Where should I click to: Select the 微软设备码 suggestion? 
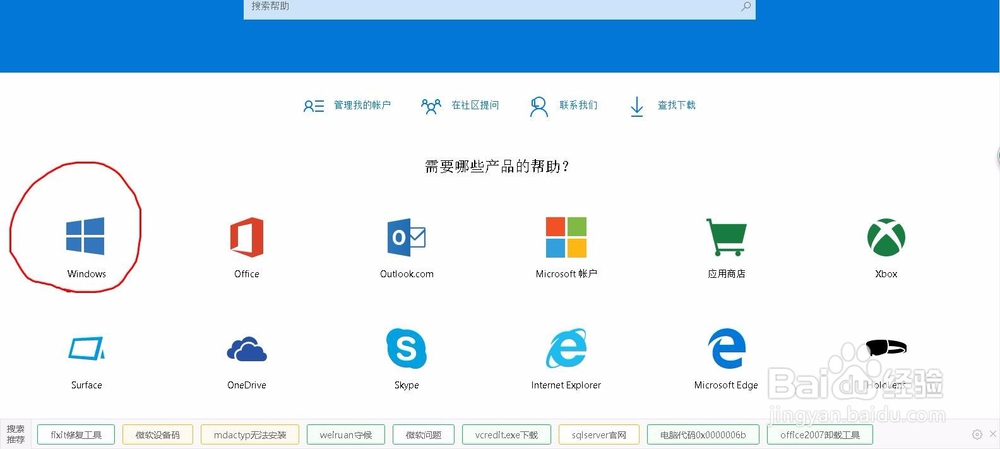158,435
